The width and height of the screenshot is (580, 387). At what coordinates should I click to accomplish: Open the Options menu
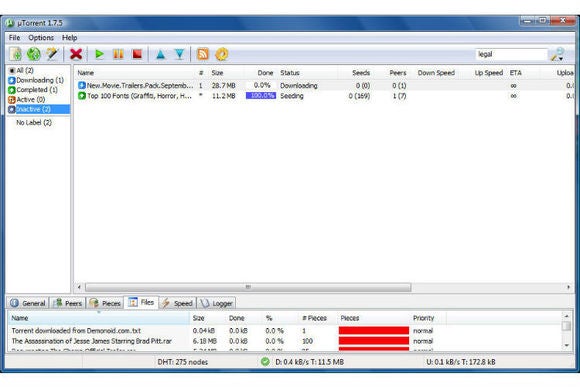point(41,38)
